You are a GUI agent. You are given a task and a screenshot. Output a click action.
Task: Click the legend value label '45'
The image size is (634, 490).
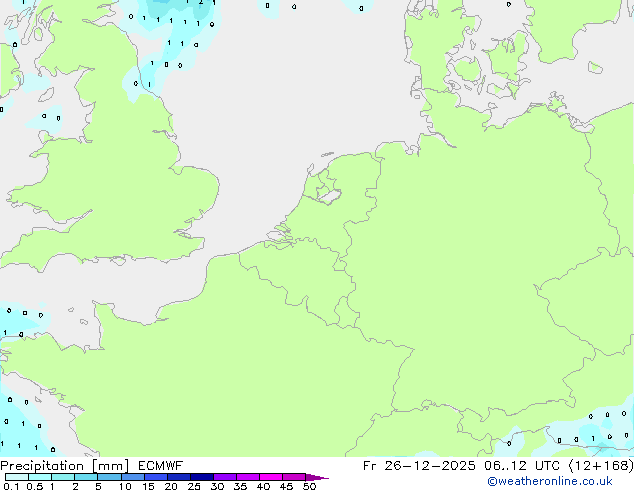(286, 486)
